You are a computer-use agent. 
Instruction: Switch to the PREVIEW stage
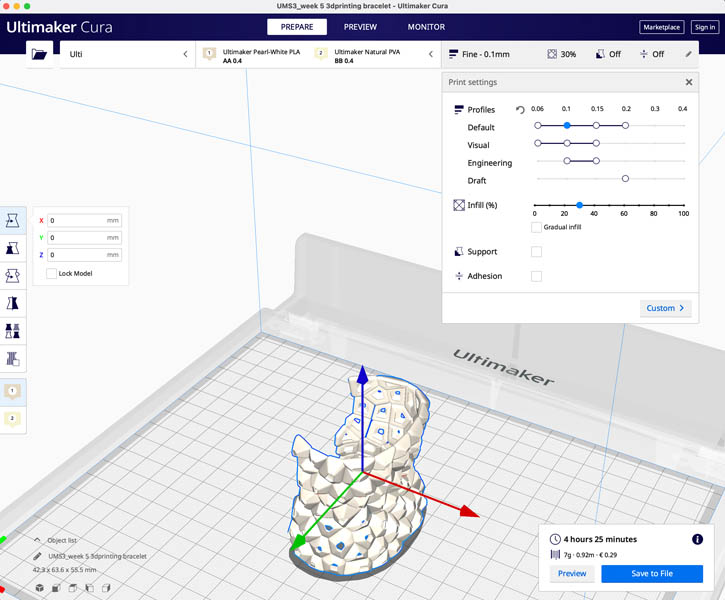tap(360, 27)
